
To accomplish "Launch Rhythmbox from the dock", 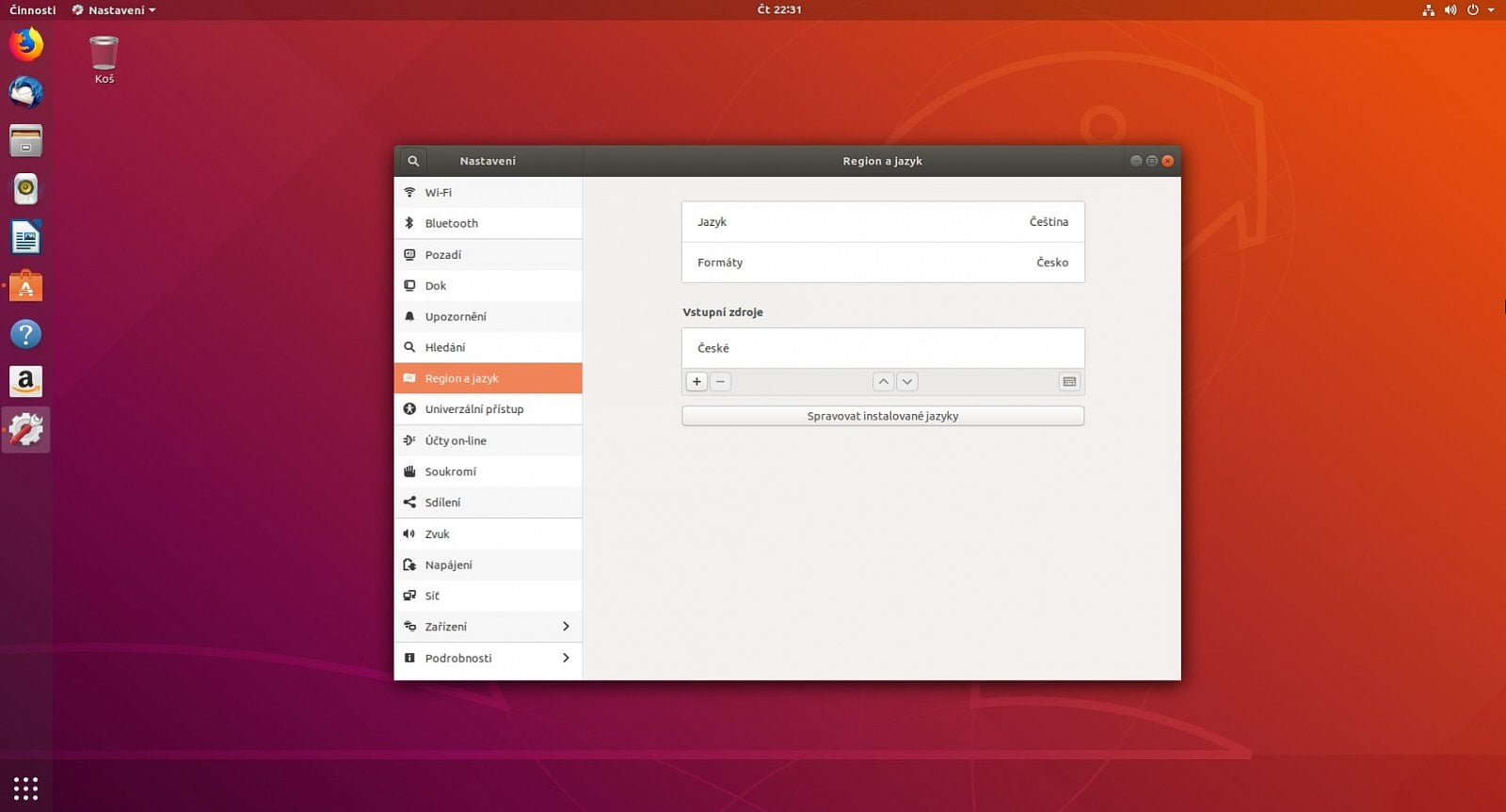I will tap(25, 189).
